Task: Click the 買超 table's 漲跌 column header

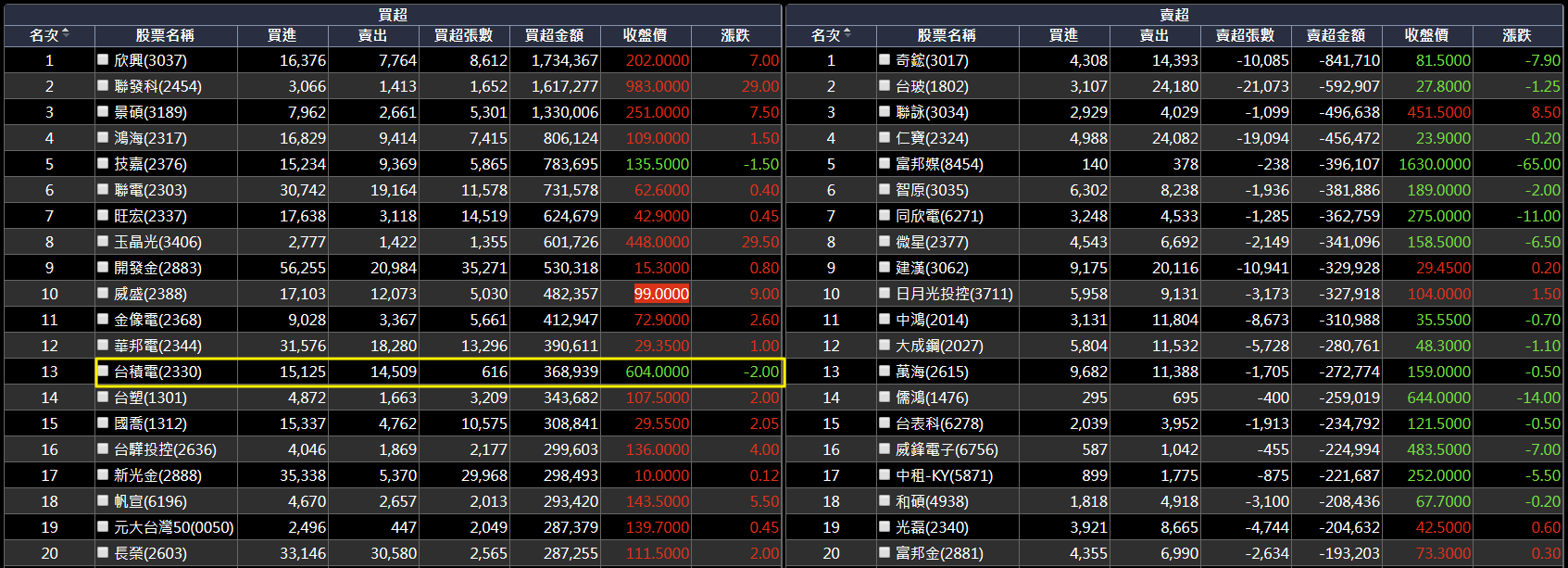Action: pyautogui.click(x=735, y=35)
